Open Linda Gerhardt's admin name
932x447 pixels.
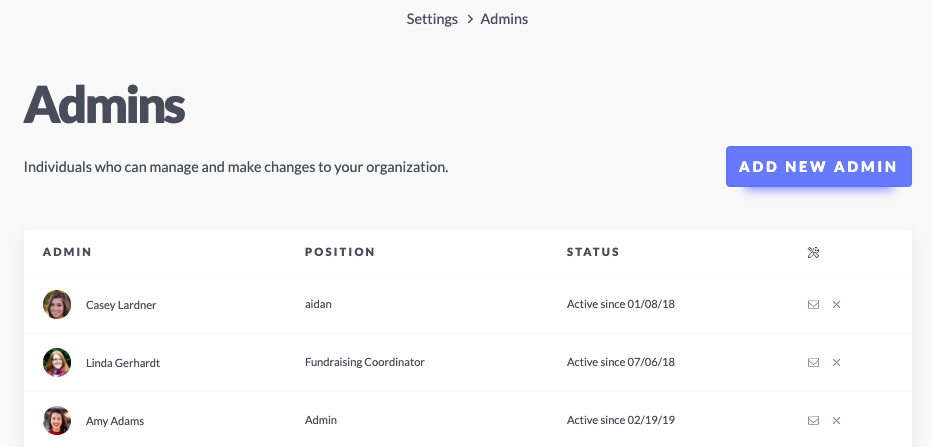tap(123, 363)
